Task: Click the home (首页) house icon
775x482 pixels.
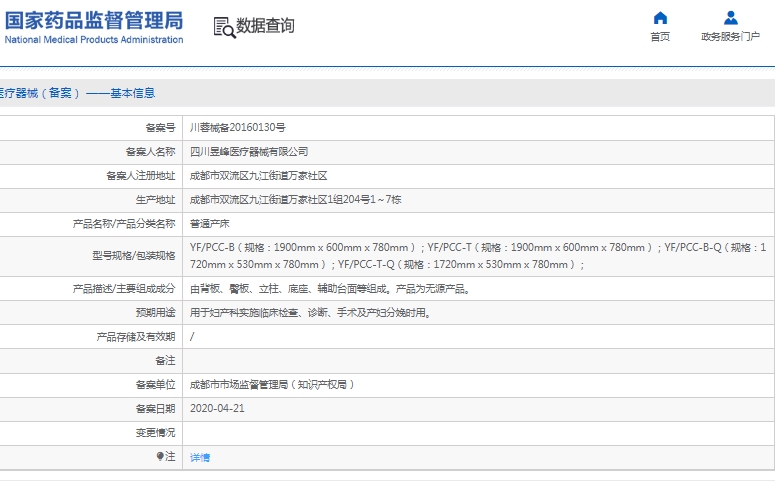Action: (x=660, y=18)
